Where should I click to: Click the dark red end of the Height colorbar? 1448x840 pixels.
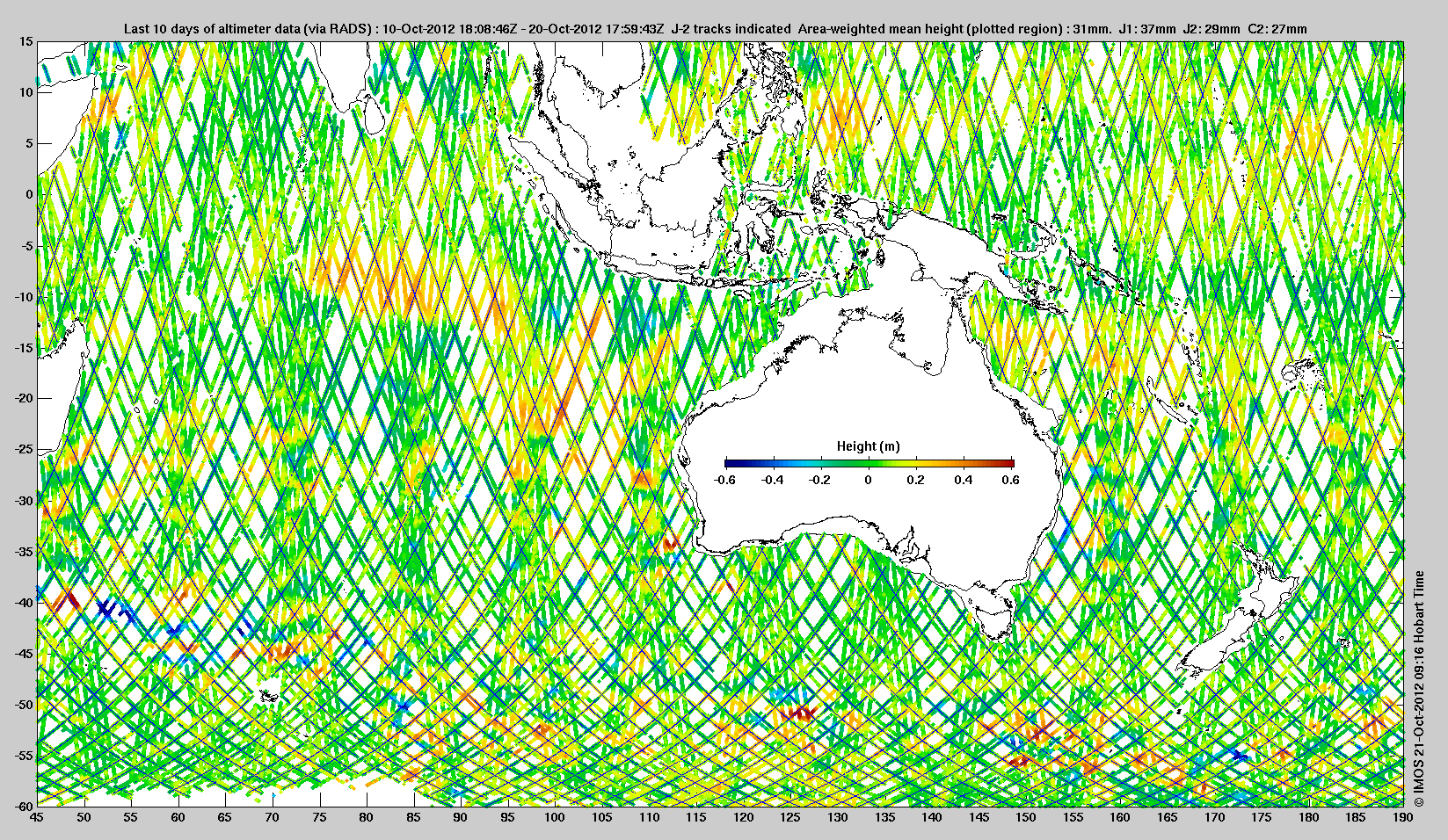pos(1009,463)
